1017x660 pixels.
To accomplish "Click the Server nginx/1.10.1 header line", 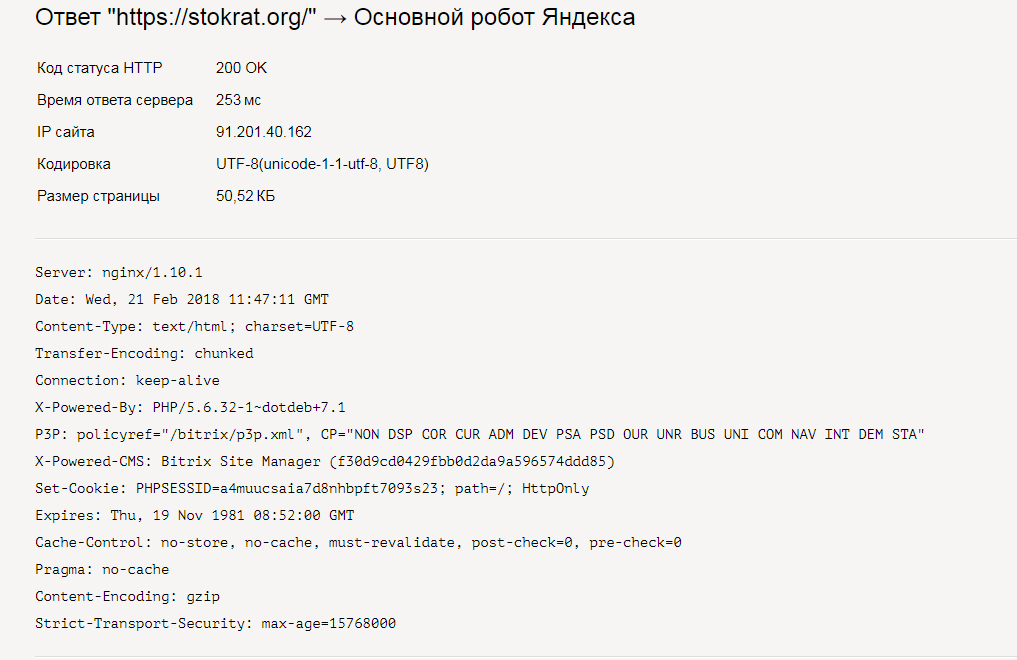I will coord(119,272).
